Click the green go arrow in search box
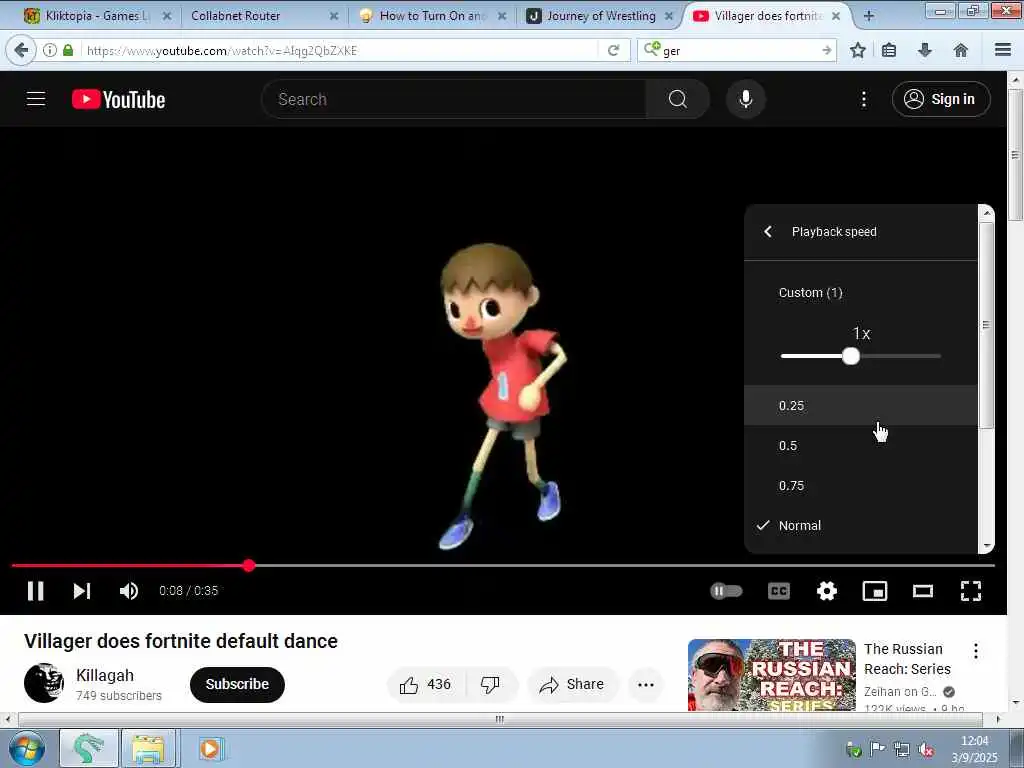The width and height of the screenshot is (1024, 768). (827, 50)
